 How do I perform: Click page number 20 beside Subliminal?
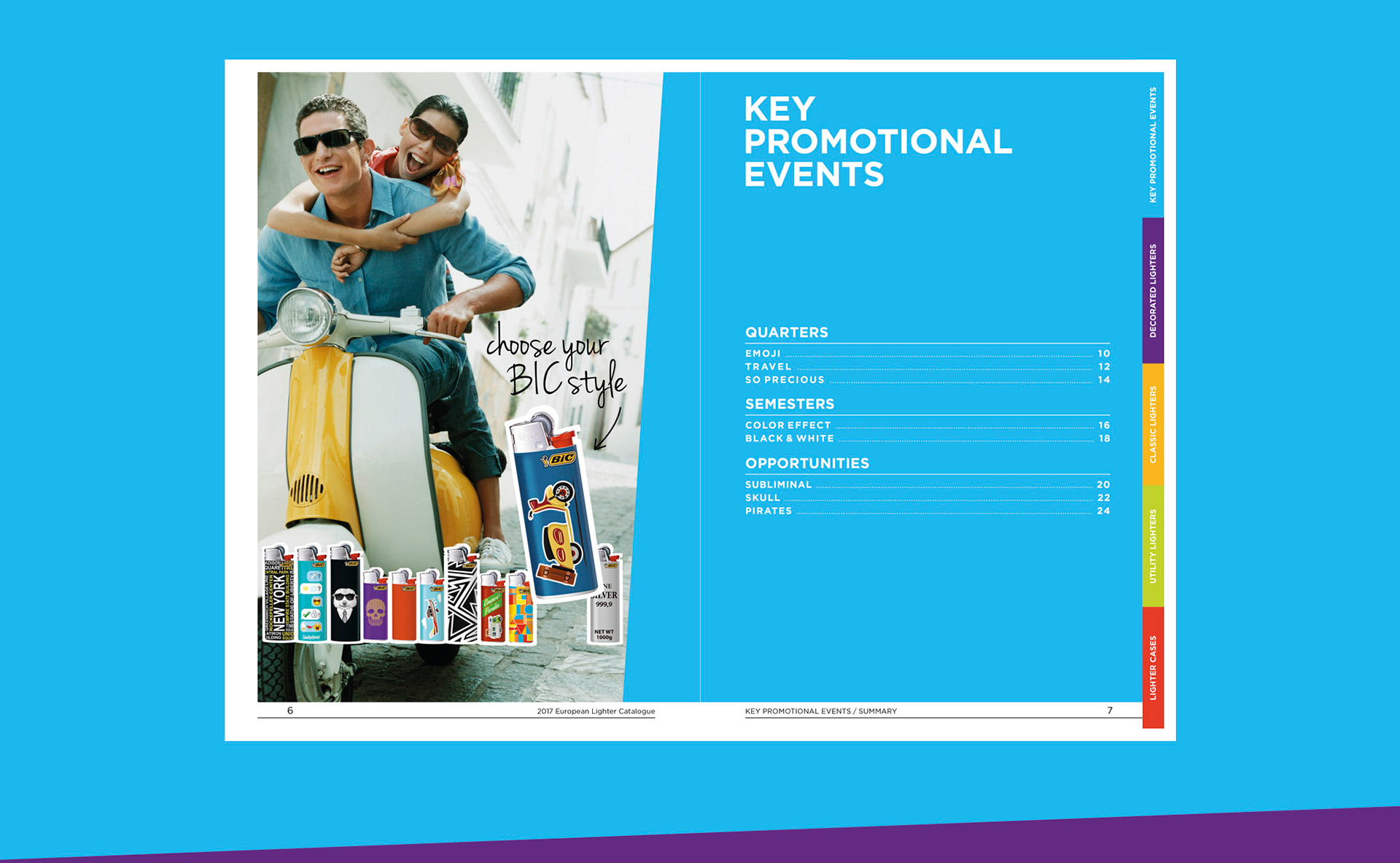click(x=1103, y=484)
